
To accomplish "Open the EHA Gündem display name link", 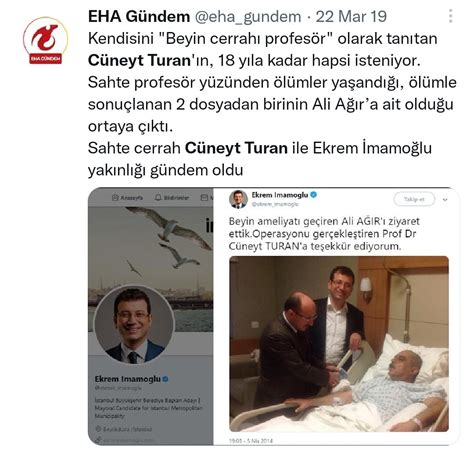I will click(x=139, y=16).
